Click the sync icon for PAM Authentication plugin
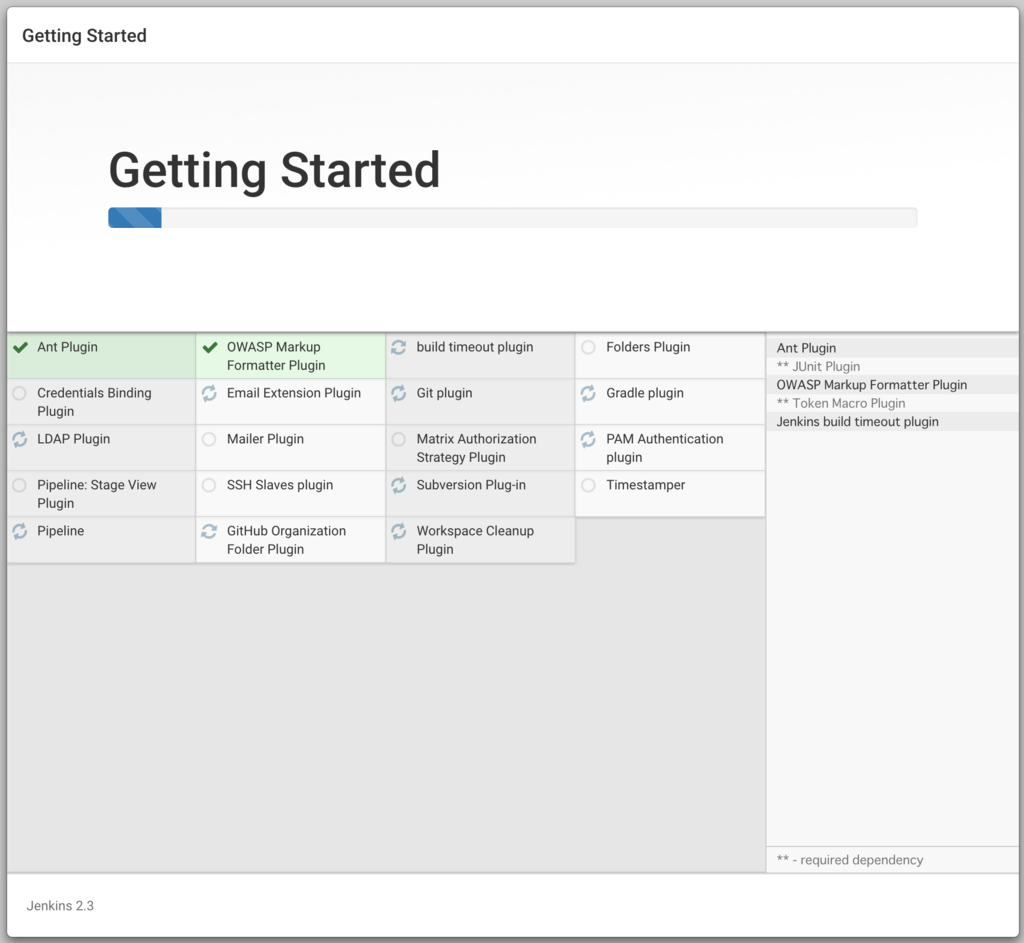Image resolution: width=1024 pixels, height=943 pixels. coord(588,440)
